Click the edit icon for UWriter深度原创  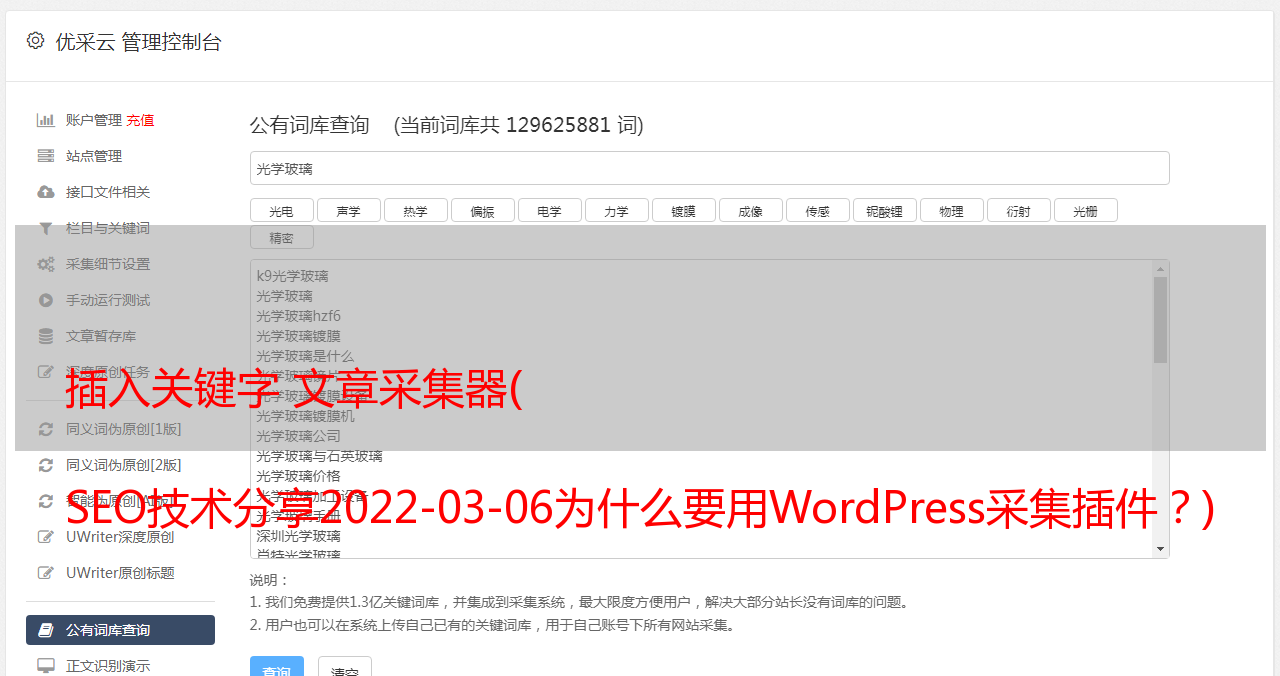[x=46, y=537]
